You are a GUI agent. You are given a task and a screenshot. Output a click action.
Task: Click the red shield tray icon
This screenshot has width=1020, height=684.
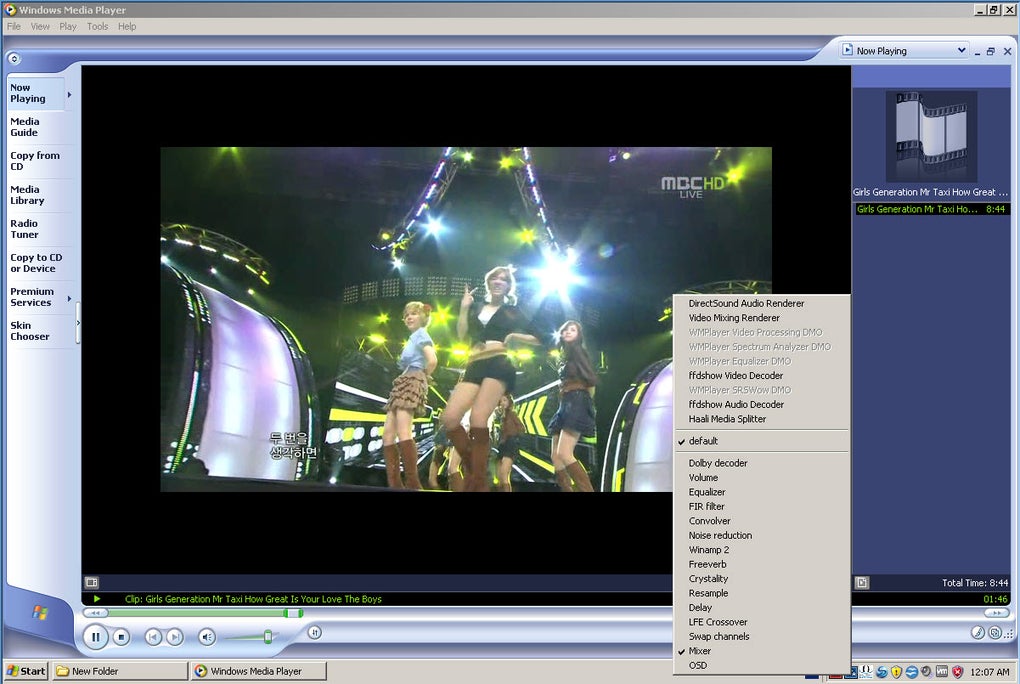[957, 672]
